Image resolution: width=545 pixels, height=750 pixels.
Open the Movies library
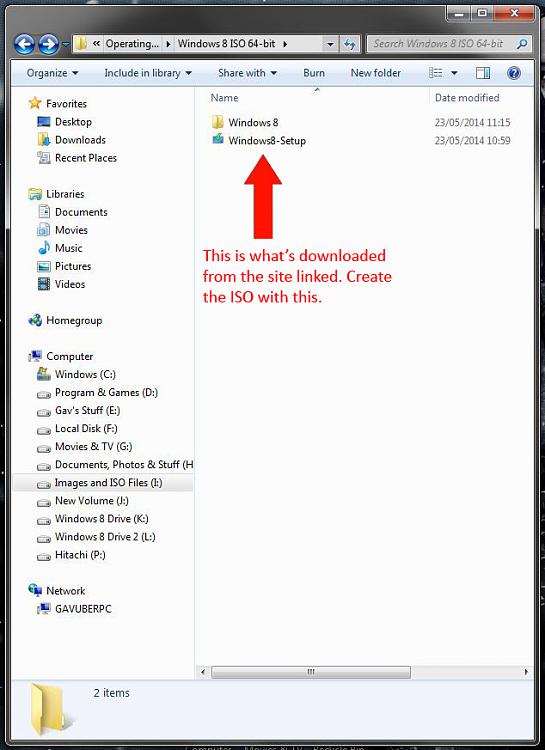pyautogui.click(x=63, y=231)
